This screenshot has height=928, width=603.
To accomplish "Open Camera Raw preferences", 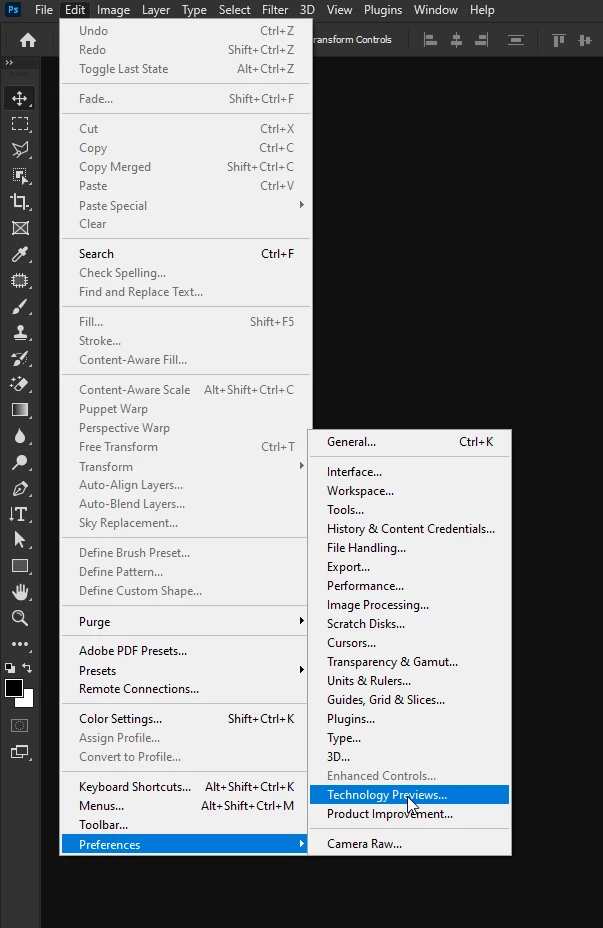I will tap(409, 844).
